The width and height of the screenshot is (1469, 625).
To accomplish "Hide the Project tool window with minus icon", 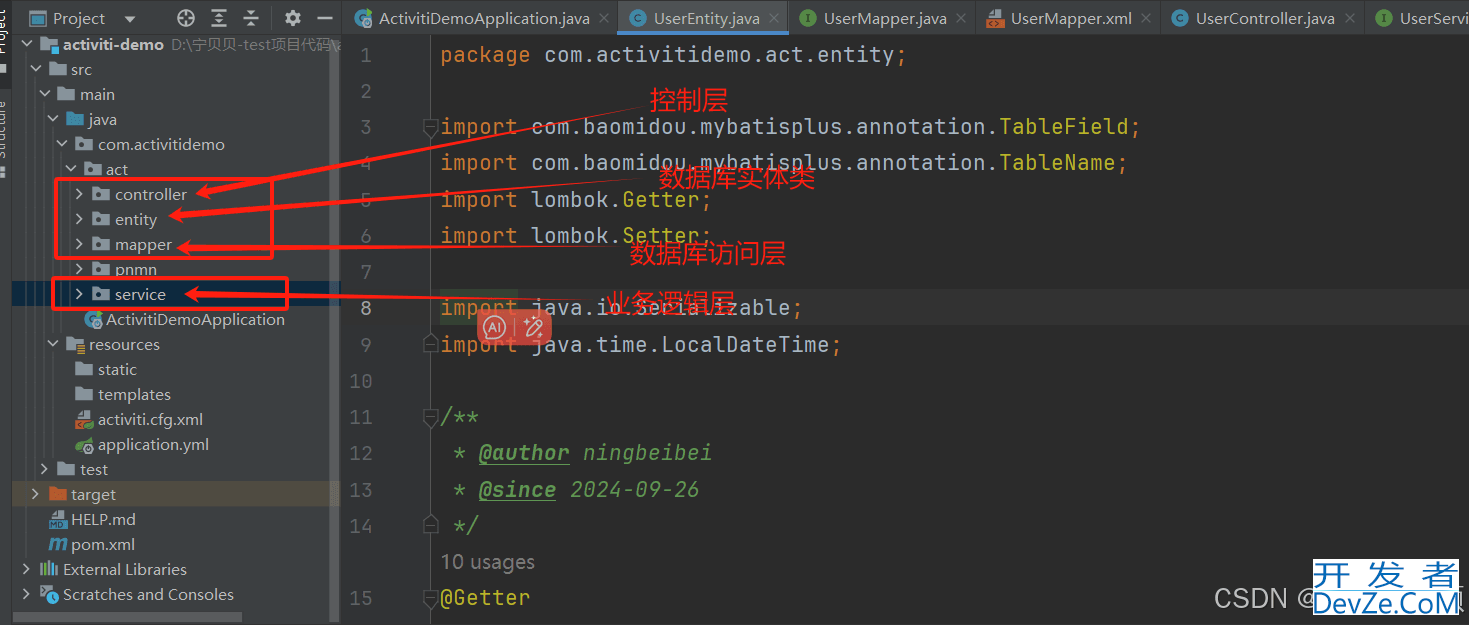I will (323, 18).
